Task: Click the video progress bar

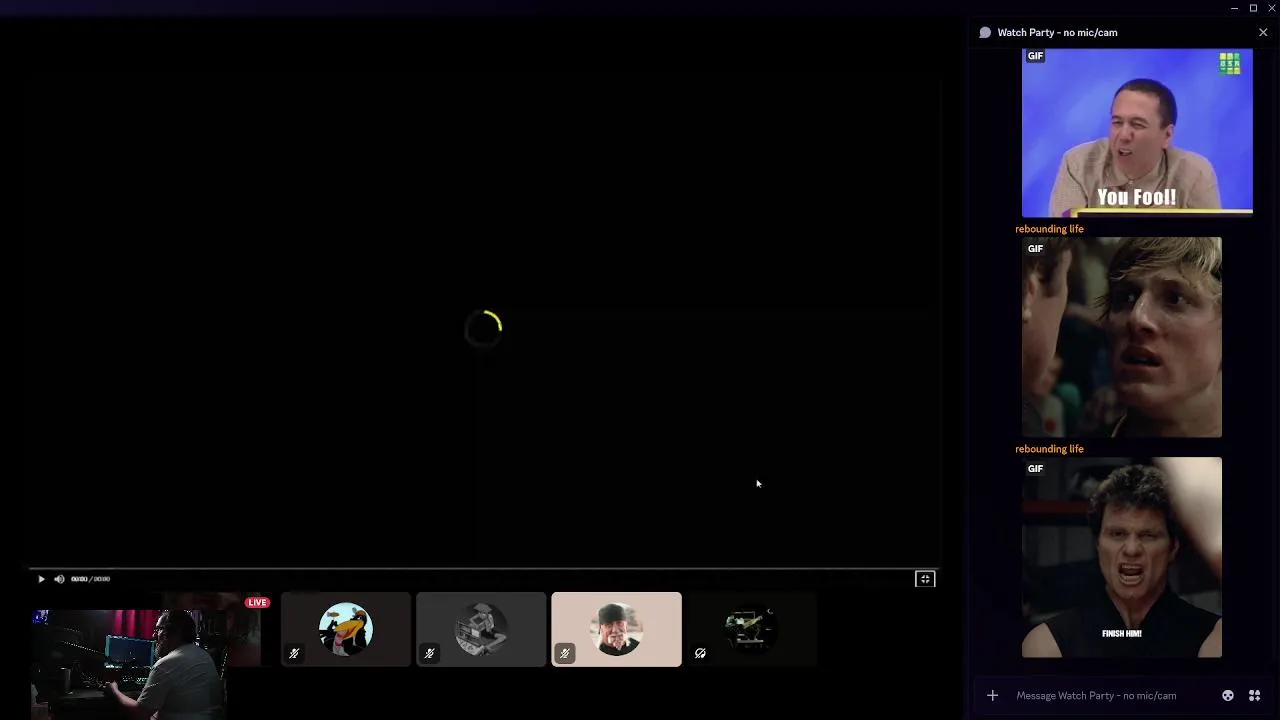Action: click(x=482, y=568)
